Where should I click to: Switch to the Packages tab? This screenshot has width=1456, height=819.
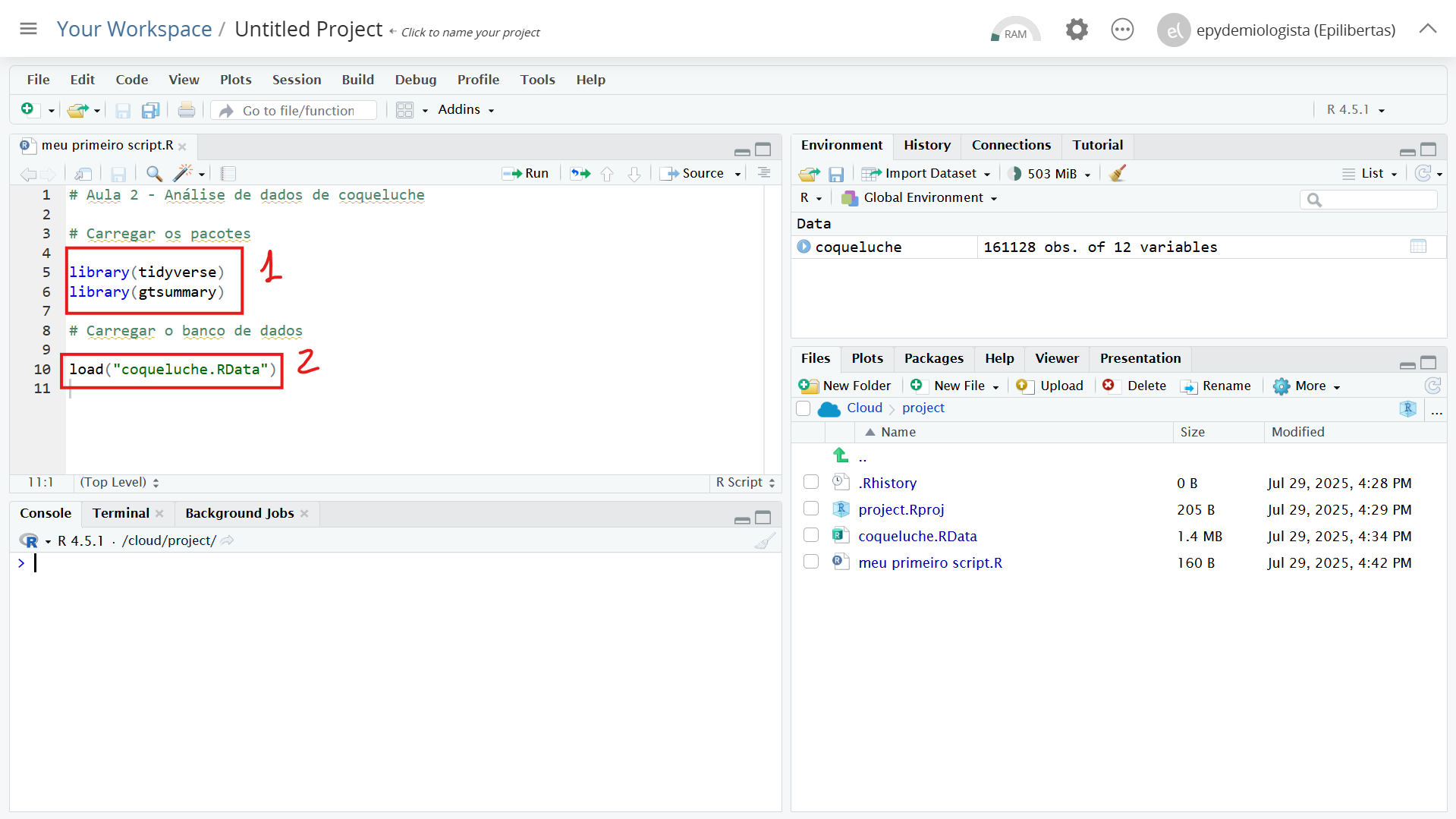(x=933, y=358)
